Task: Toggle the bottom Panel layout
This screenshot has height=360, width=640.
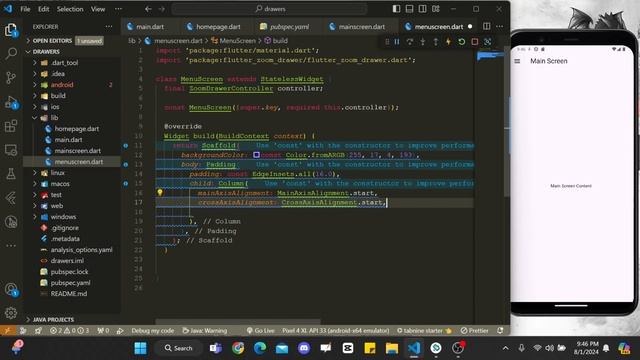Action: coord(409,9)
